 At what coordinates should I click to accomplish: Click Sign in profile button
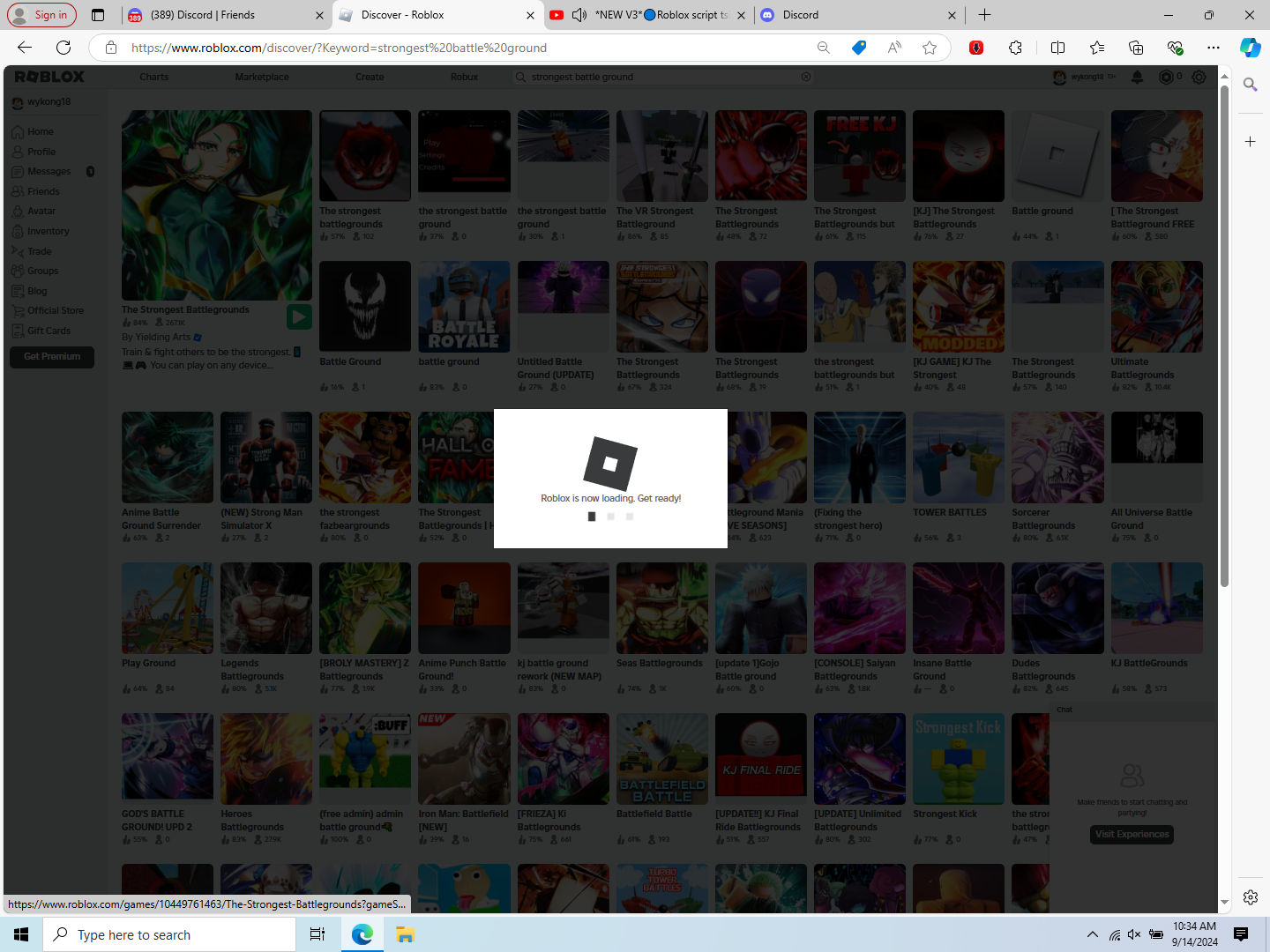click(x=41, y=15)
